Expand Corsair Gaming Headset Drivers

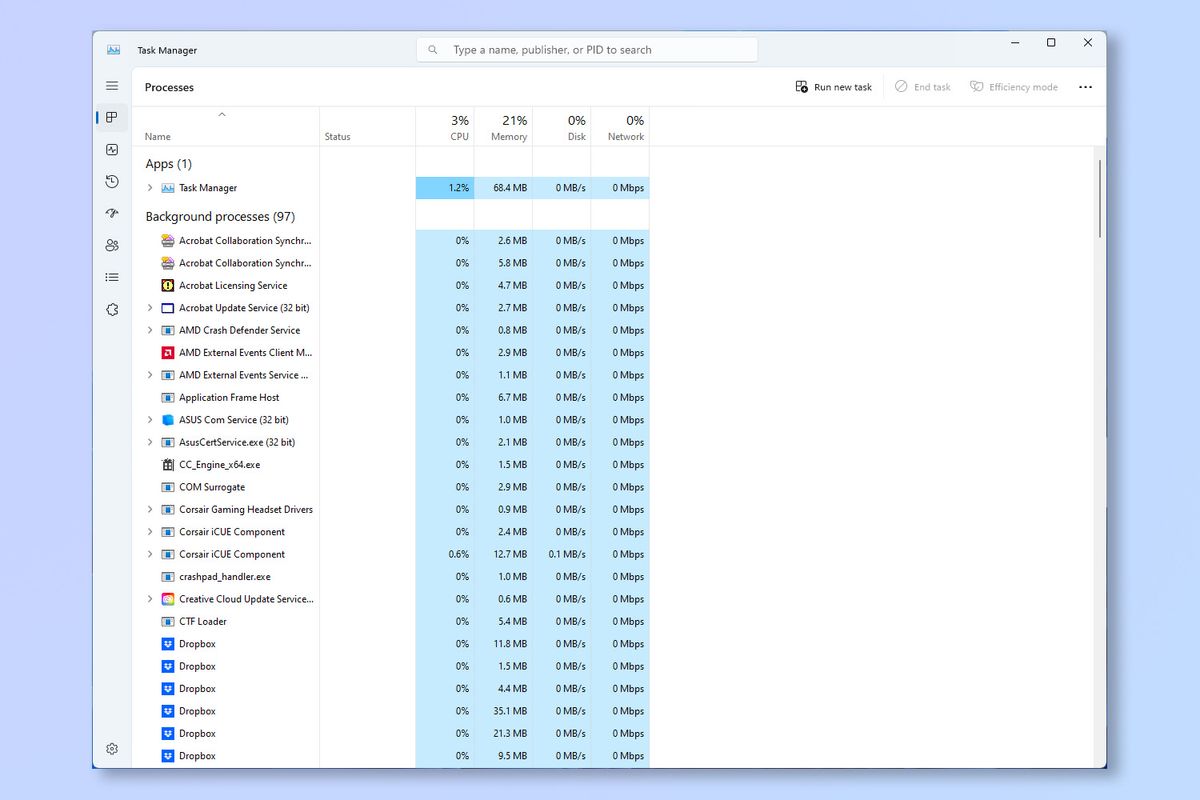[150, 509]
